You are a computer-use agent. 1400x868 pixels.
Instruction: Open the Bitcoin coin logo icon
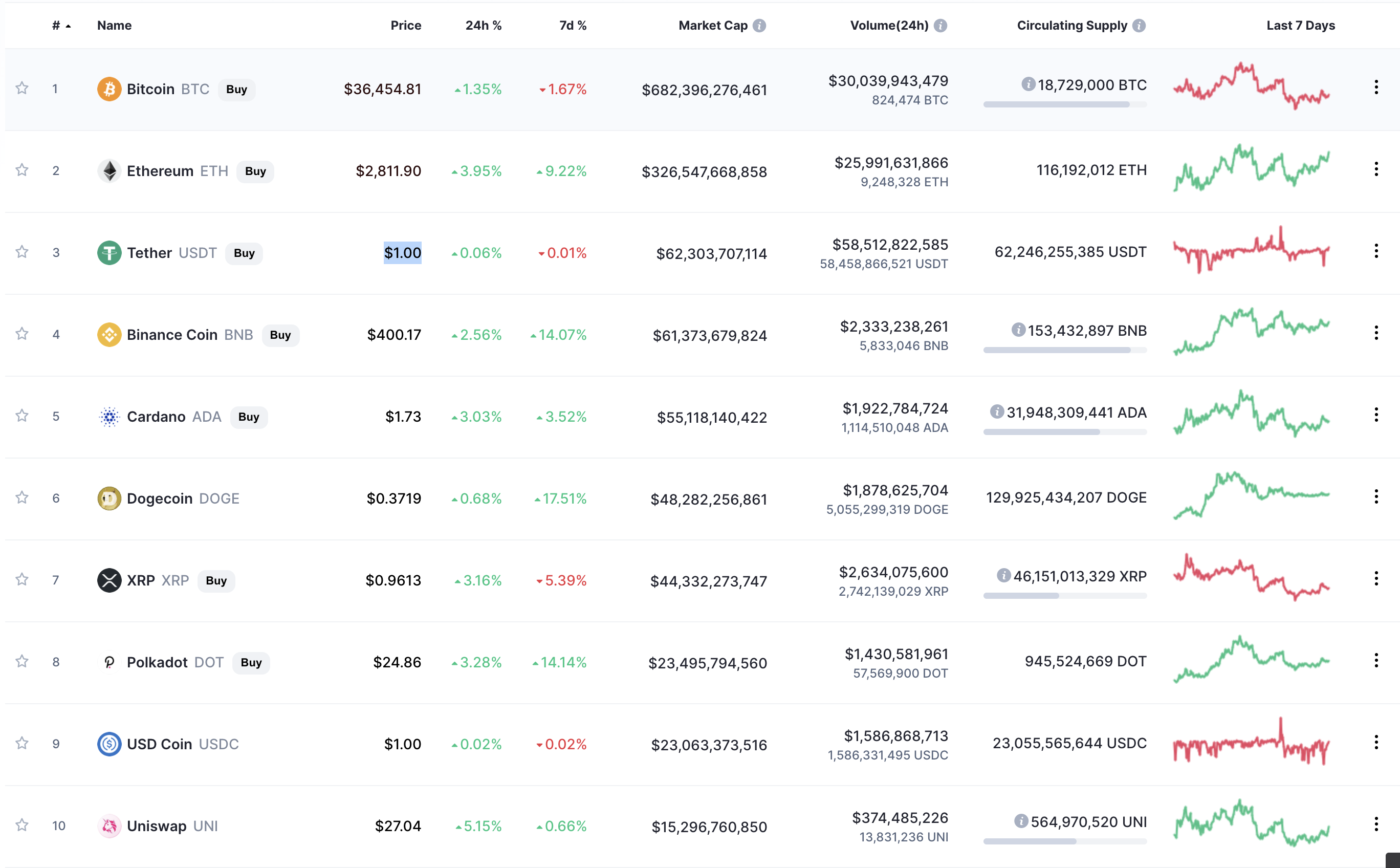click(109, 89)
